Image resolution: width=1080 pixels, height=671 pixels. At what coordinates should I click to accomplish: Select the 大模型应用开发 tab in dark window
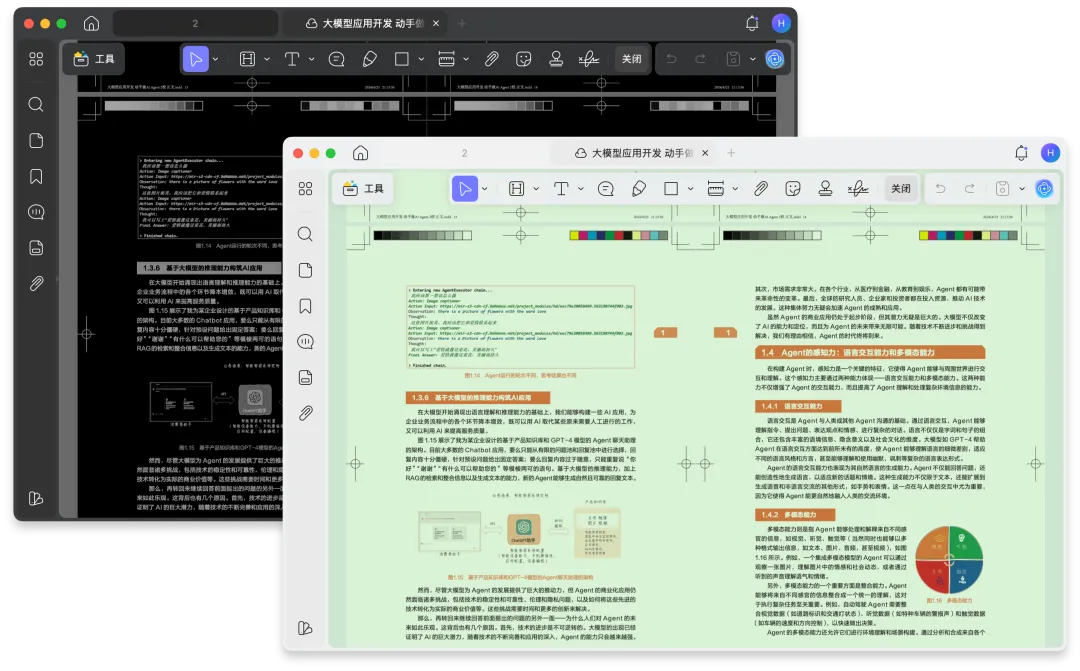(x=365, y=23)
